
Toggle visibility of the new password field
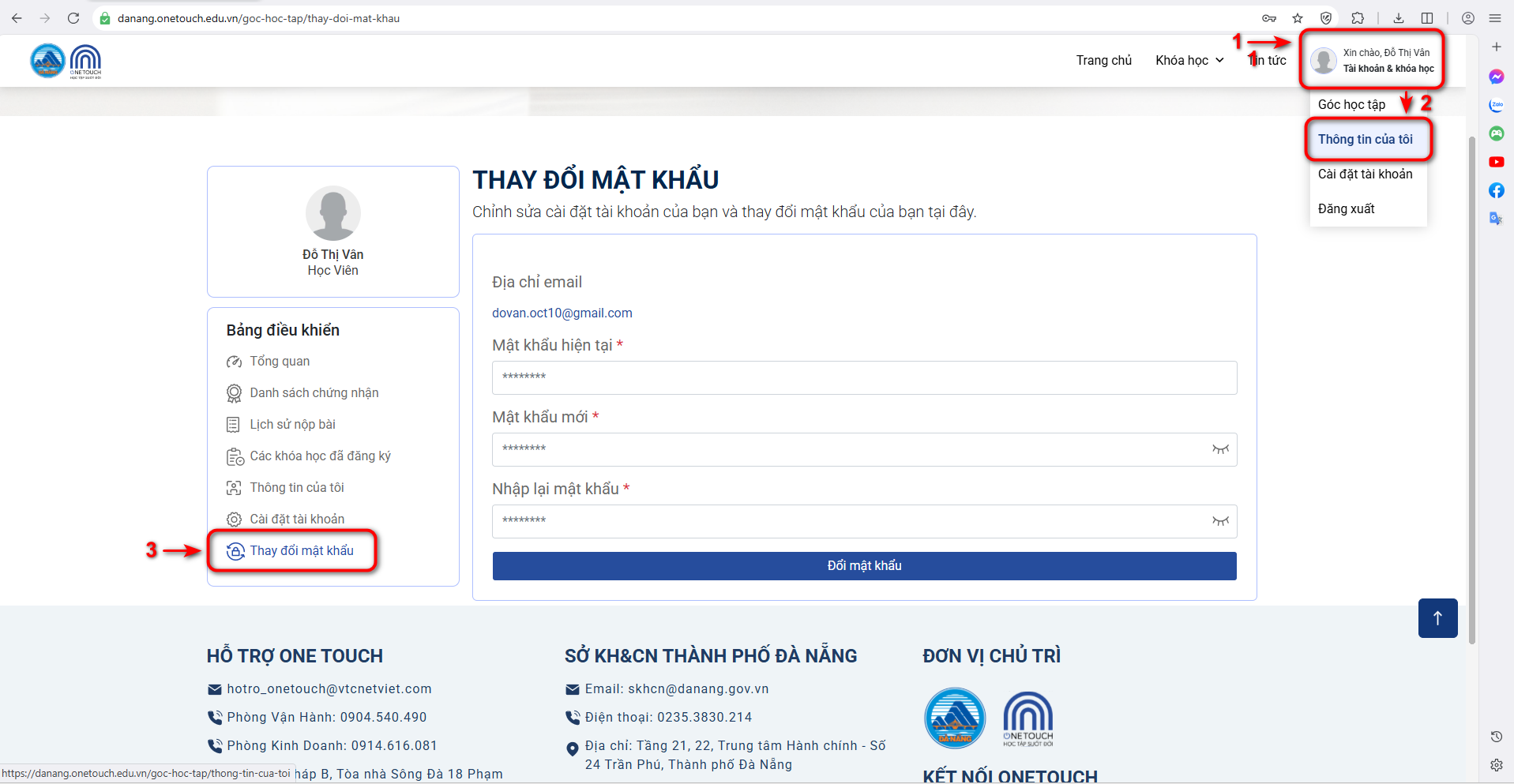(1220, 449)
